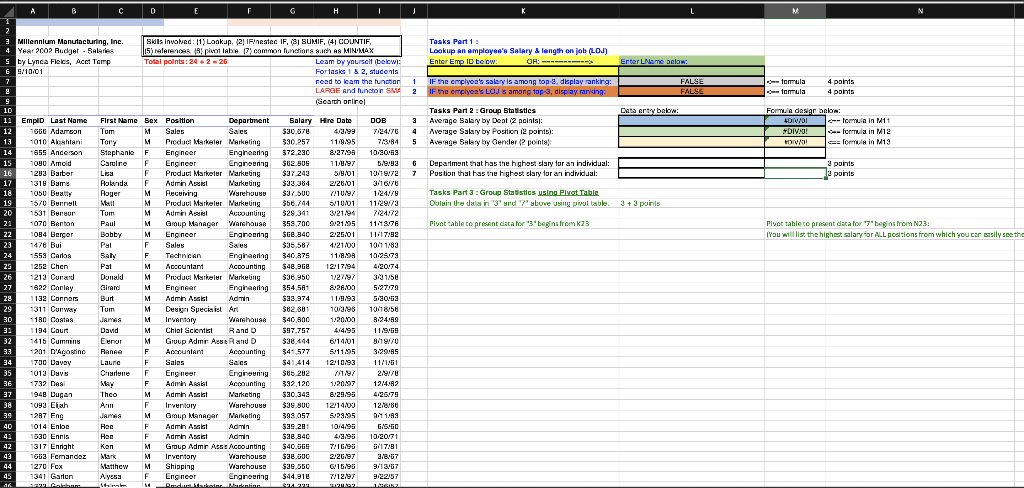This screenshot has width=1024, height=488.
Task: Click the '<== formula in M11' note cell
Action: [859, 121]
